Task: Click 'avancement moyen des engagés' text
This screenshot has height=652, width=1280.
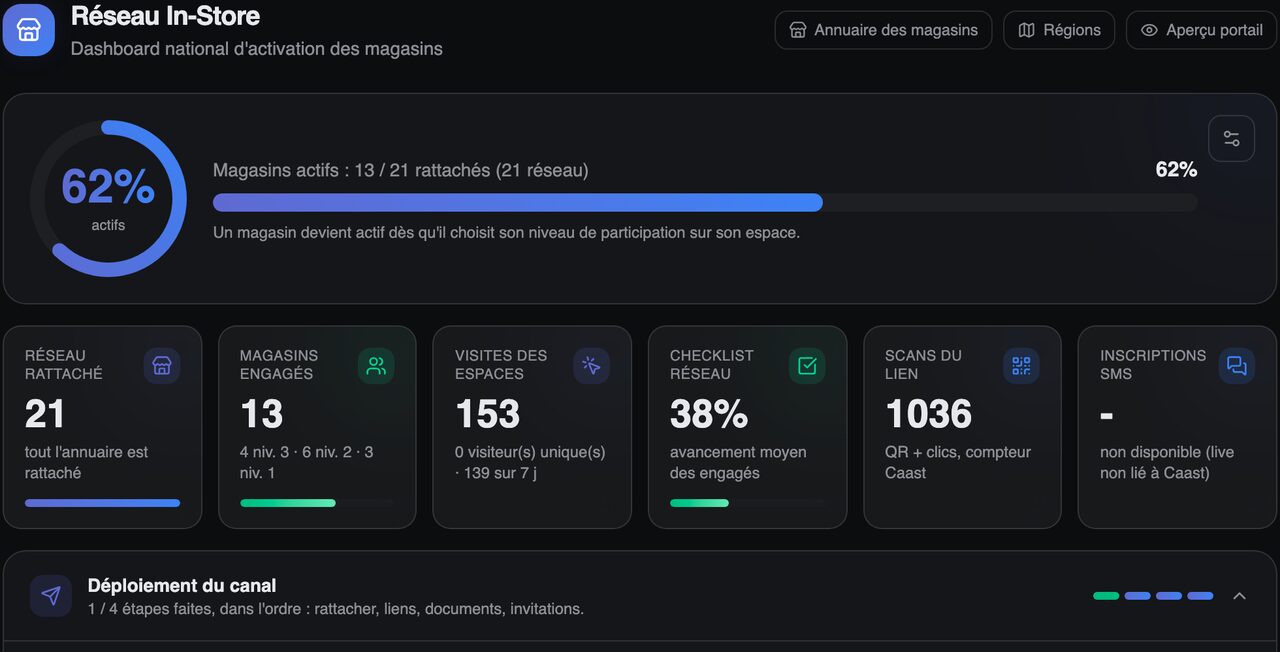Action: click(x=738, y=462)
